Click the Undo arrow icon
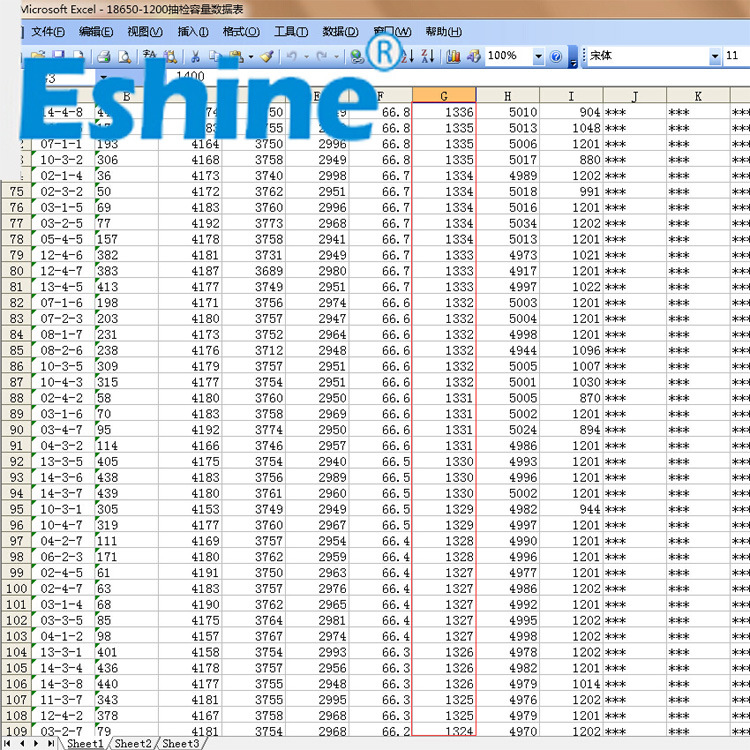750x750 pixels. pyautogui.click(x=291, y=57)
